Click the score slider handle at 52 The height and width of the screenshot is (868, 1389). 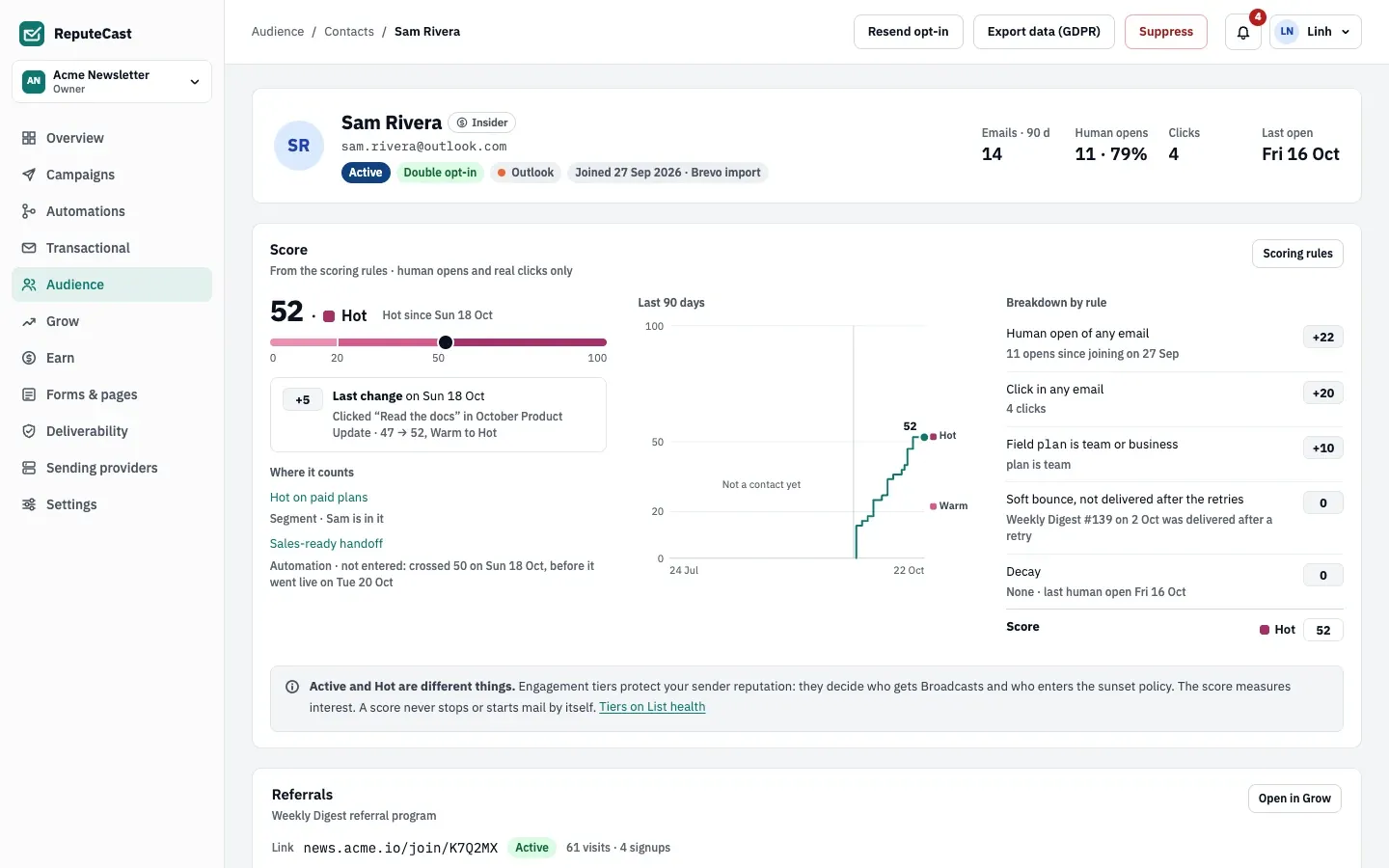(446, 342)
